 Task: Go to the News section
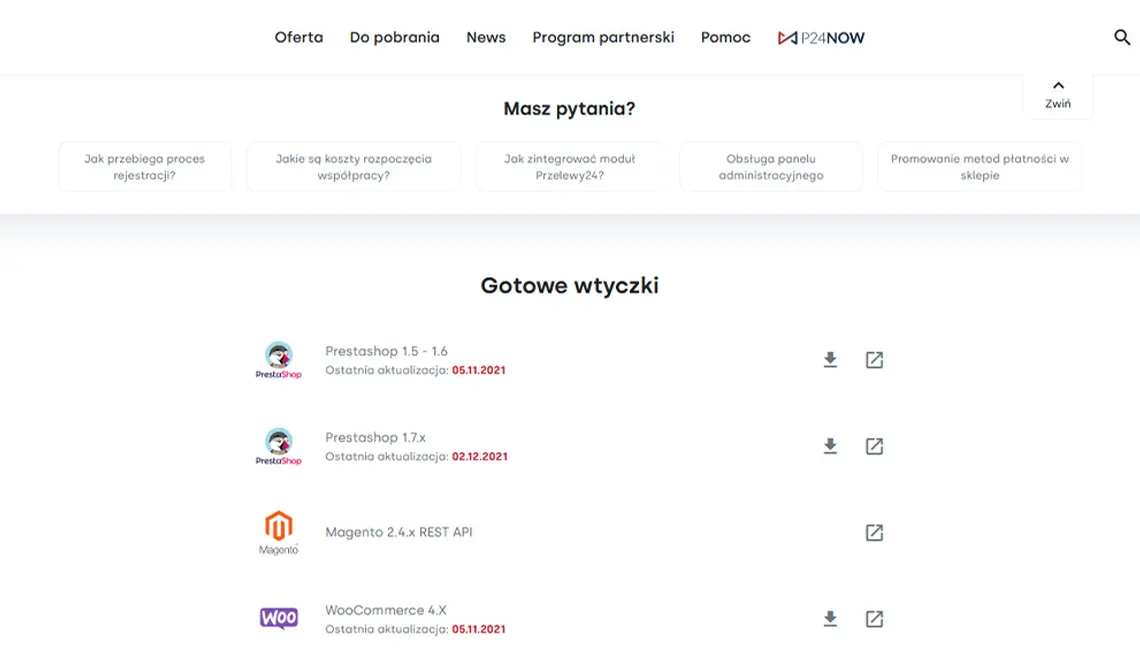coord(486,37)
